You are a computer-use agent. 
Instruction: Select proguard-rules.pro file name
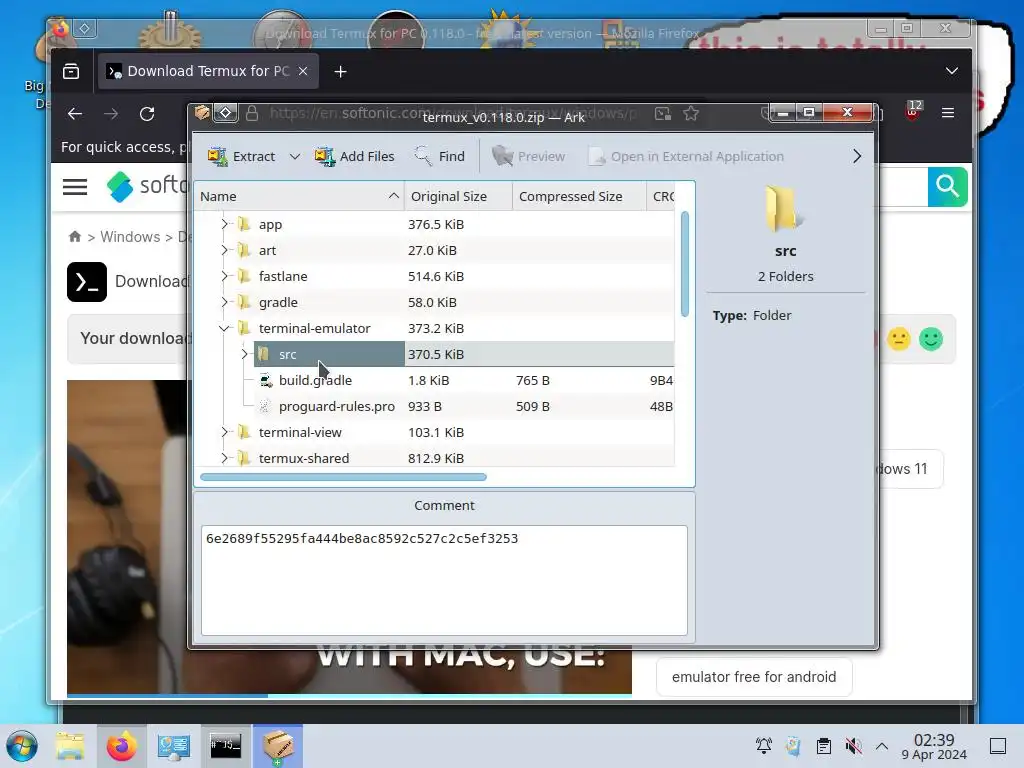[x=337, y=406]
